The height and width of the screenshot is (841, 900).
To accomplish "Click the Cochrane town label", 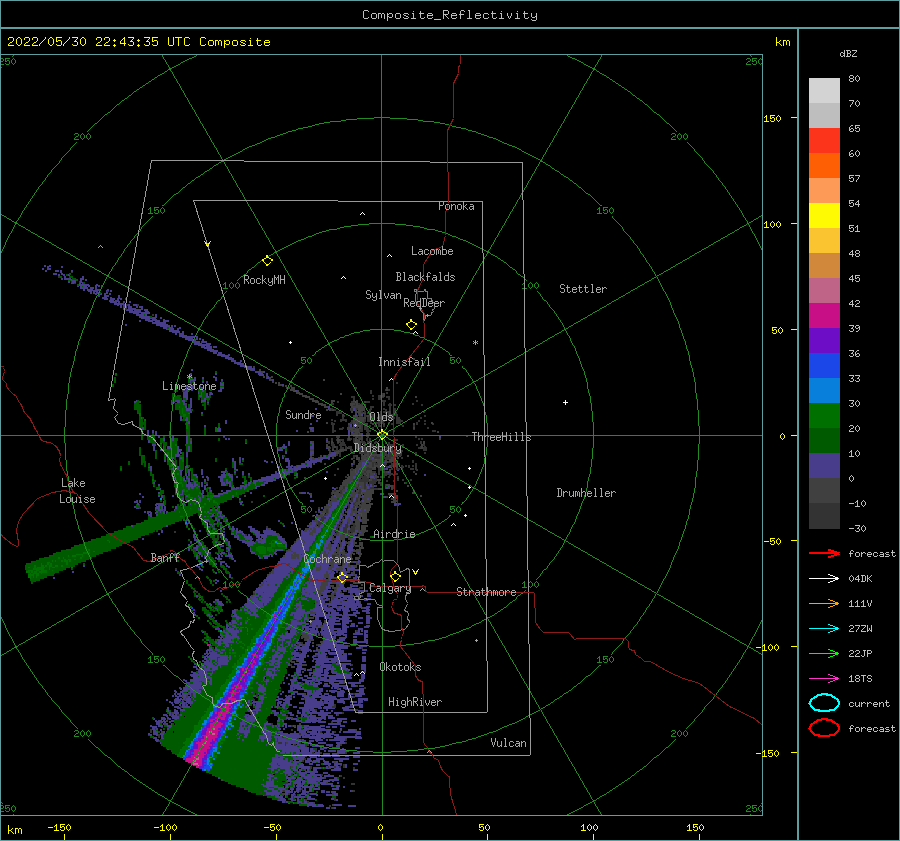I will tap(327, 559).
